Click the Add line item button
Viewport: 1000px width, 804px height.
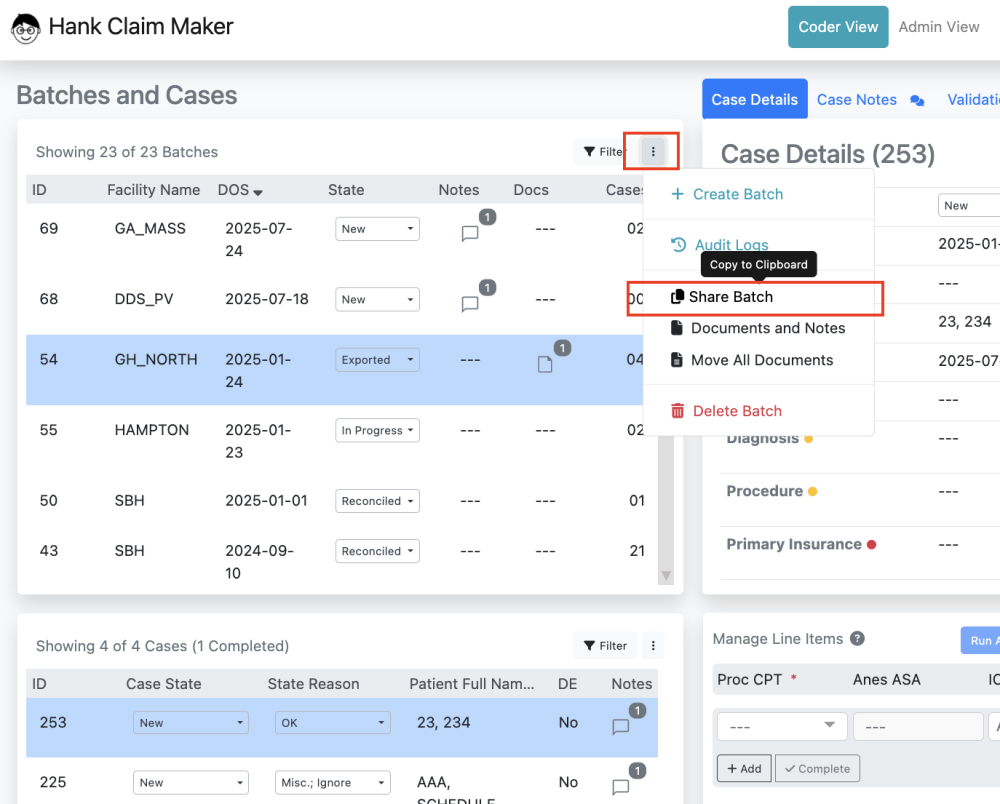744,768
